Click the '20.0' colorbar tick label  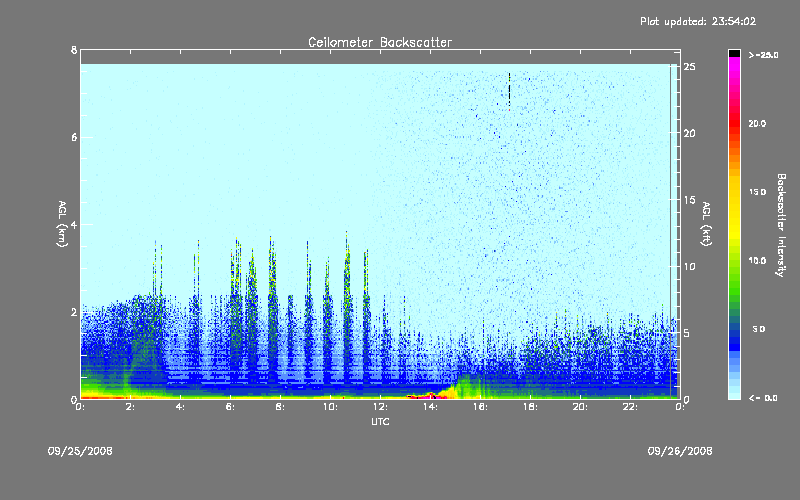coord(757,124)
